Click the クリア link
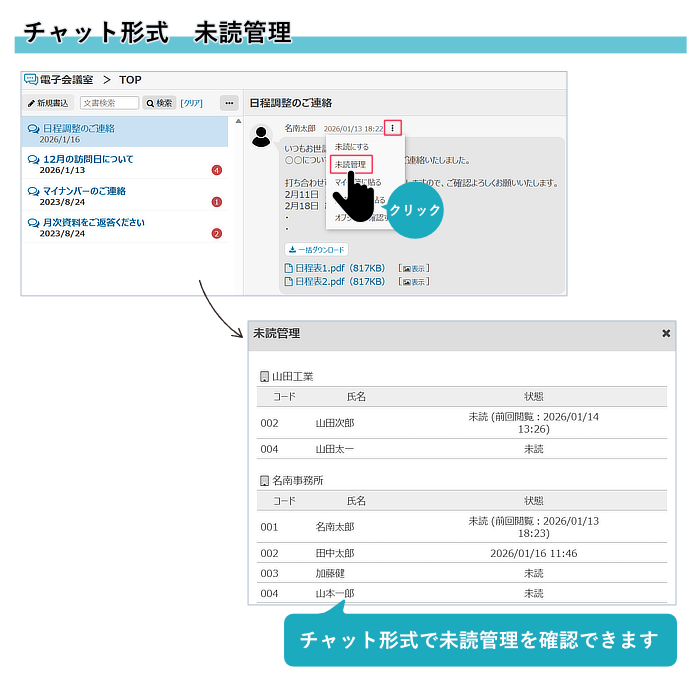700x700 pixels. tap(192, 103)
